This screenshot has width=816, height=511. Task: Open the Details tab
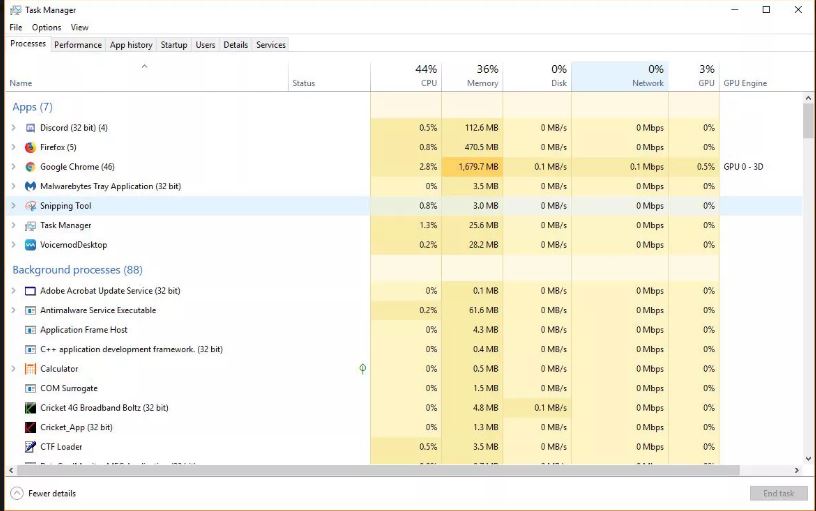point(236,45)
